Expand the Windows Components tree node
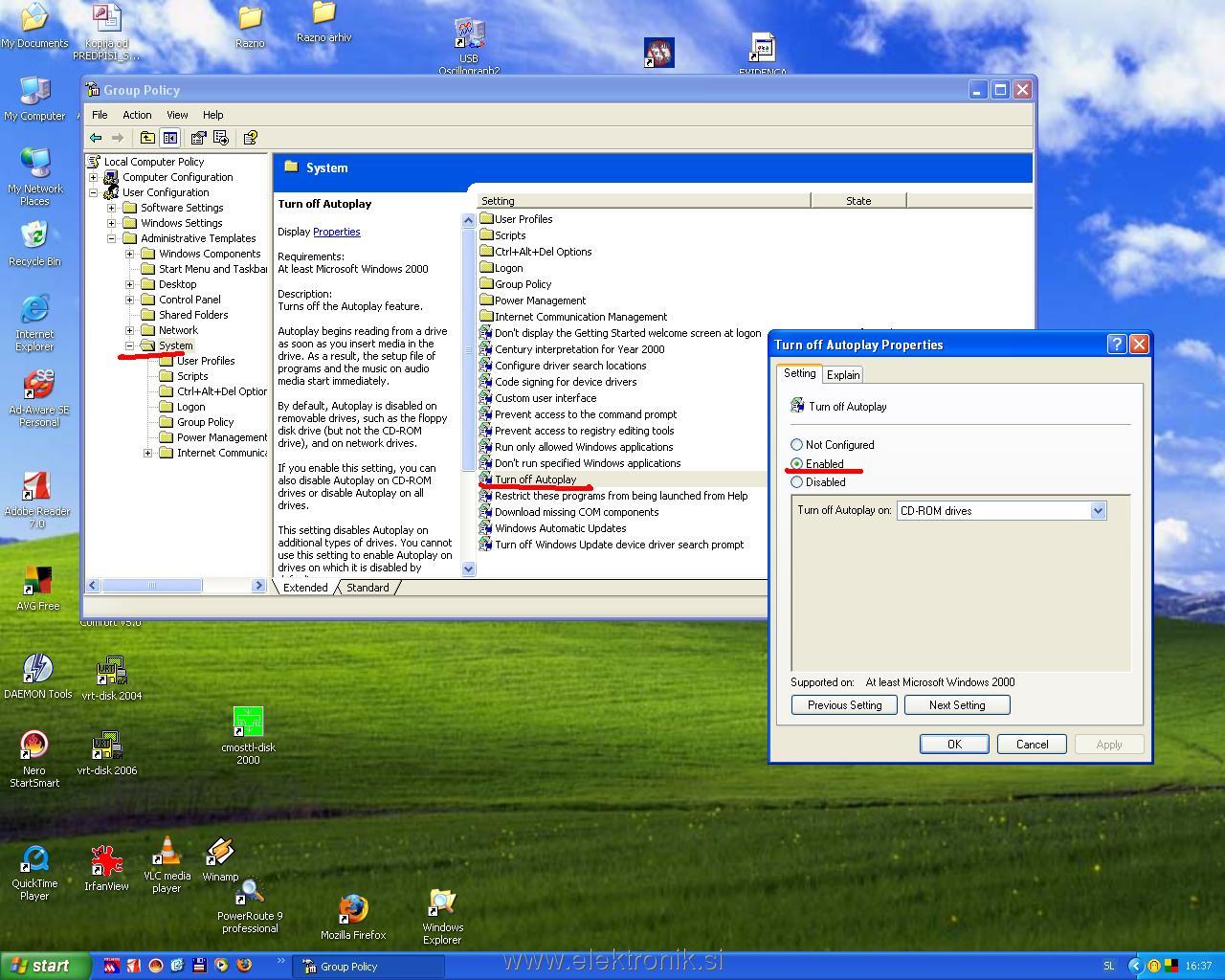This screenshot has width=1225, height=980. (x=130, y=254)
